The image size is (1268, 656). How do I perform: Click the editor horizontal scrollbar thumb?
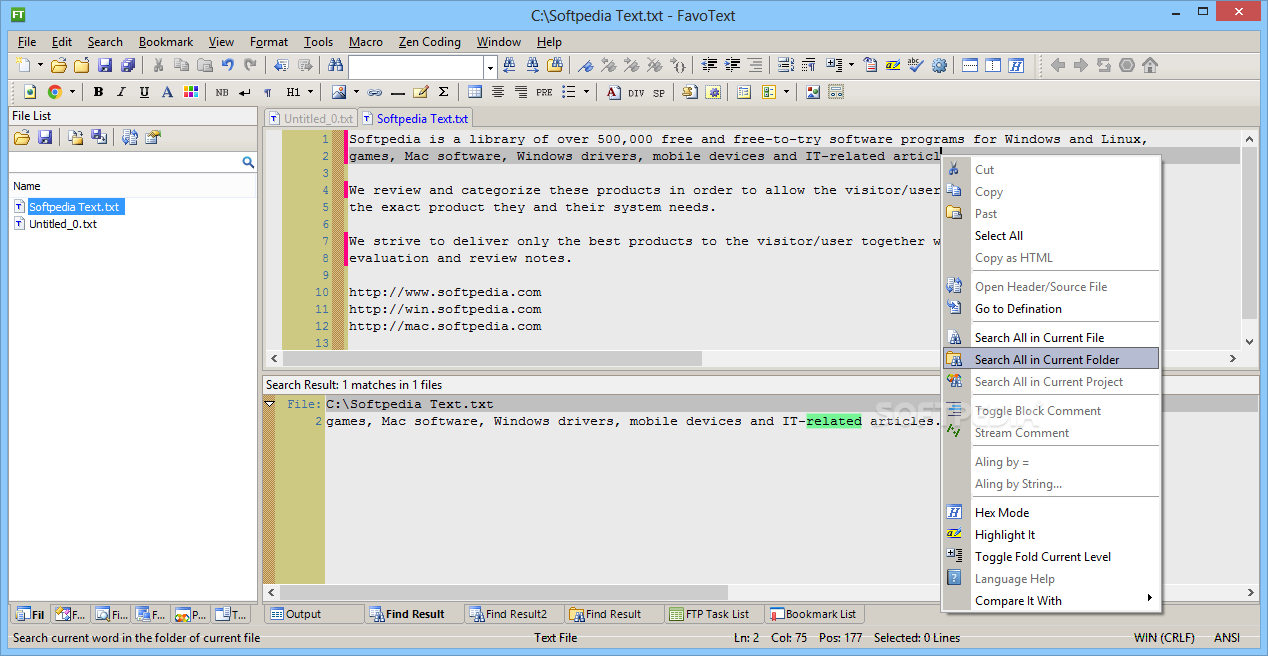(492, 358)
